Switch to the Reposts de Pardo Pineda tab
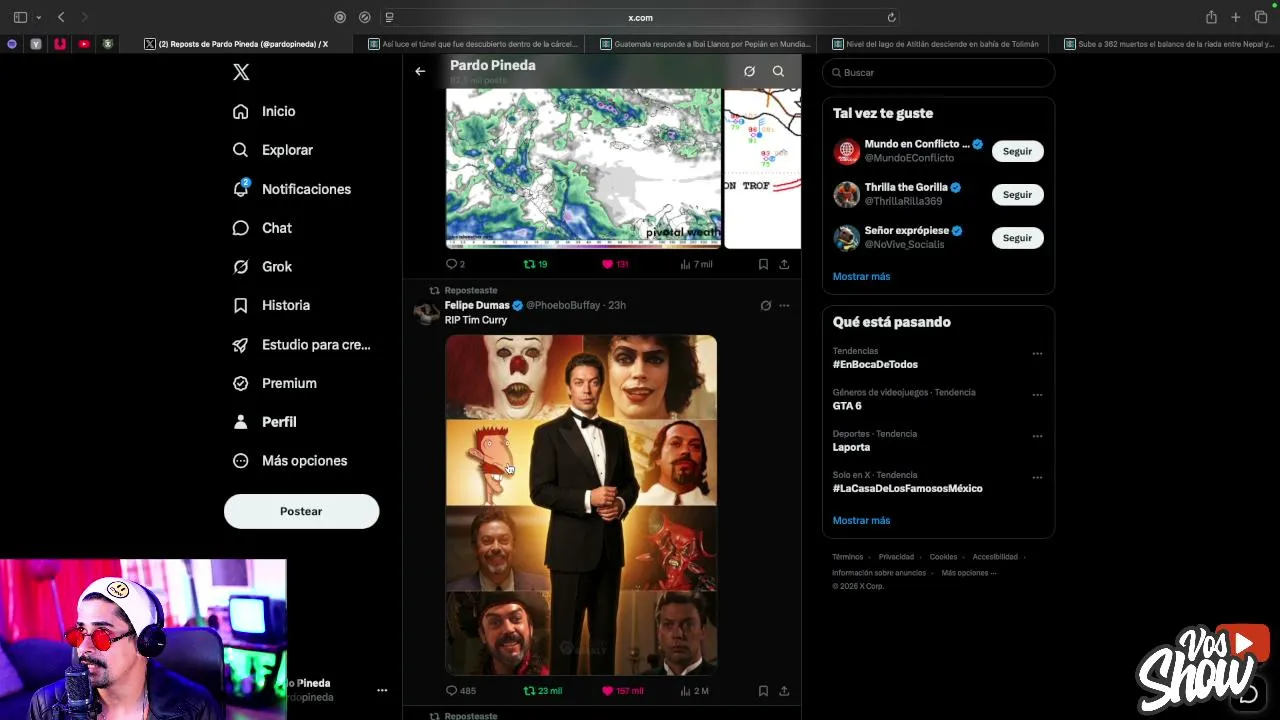Screen dimensions: 1280x720 (x=237, y=44)
